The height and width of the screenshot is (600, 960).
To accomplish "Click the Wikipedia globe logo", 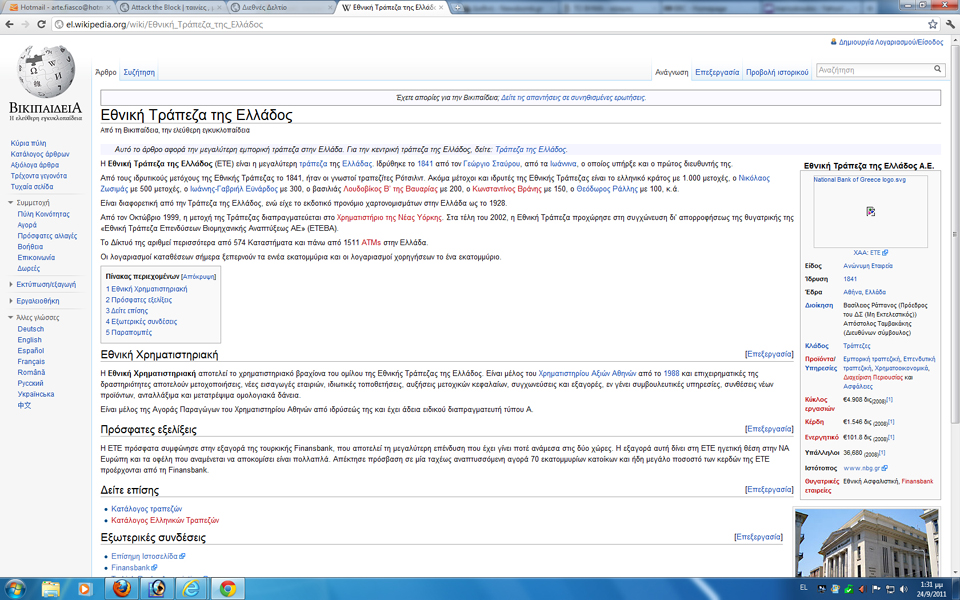I will pos(46,72).
